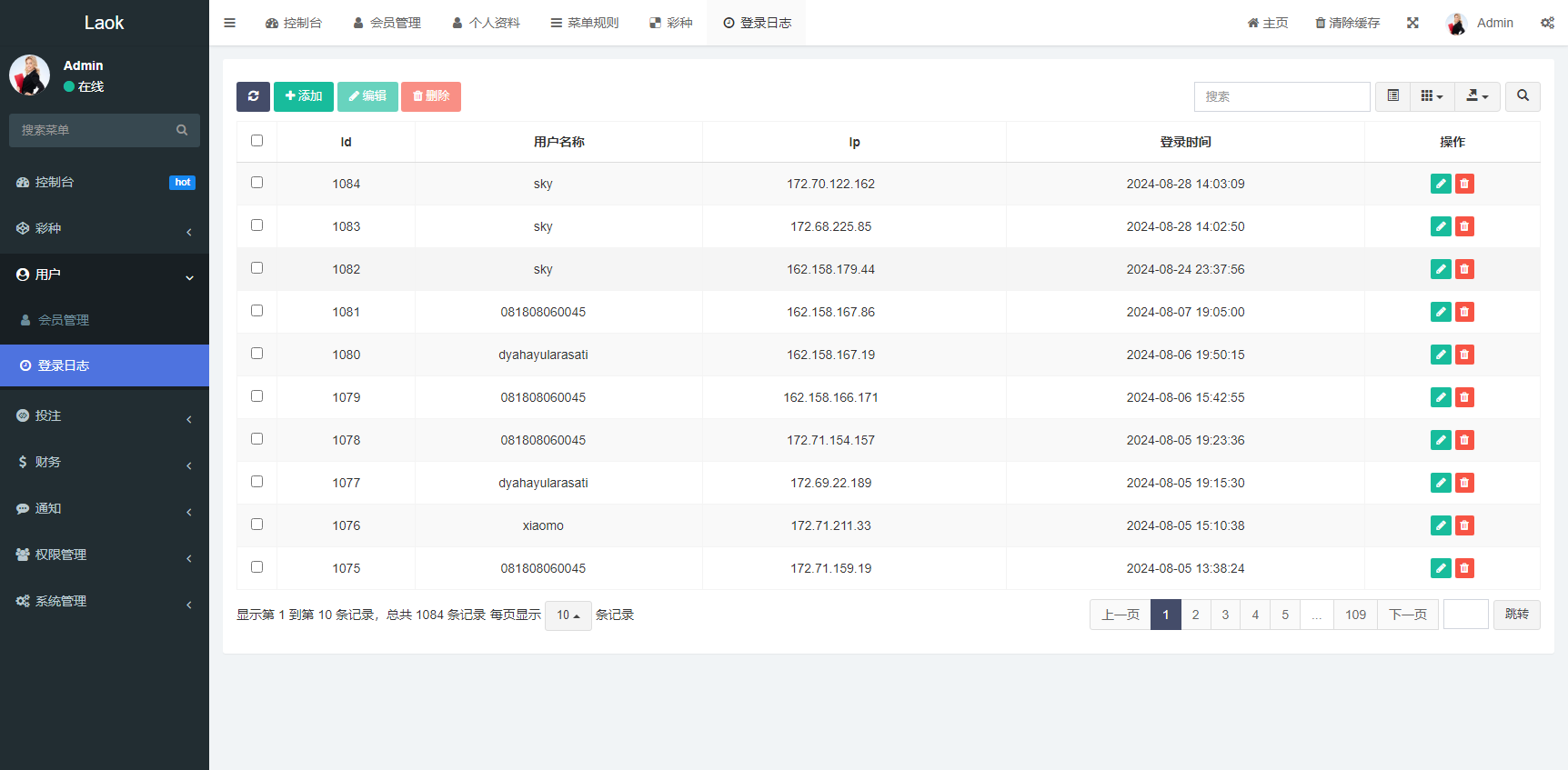Click the table search input field
Viewport: 1568px width, 770px height.
(x=1282, y=96)
